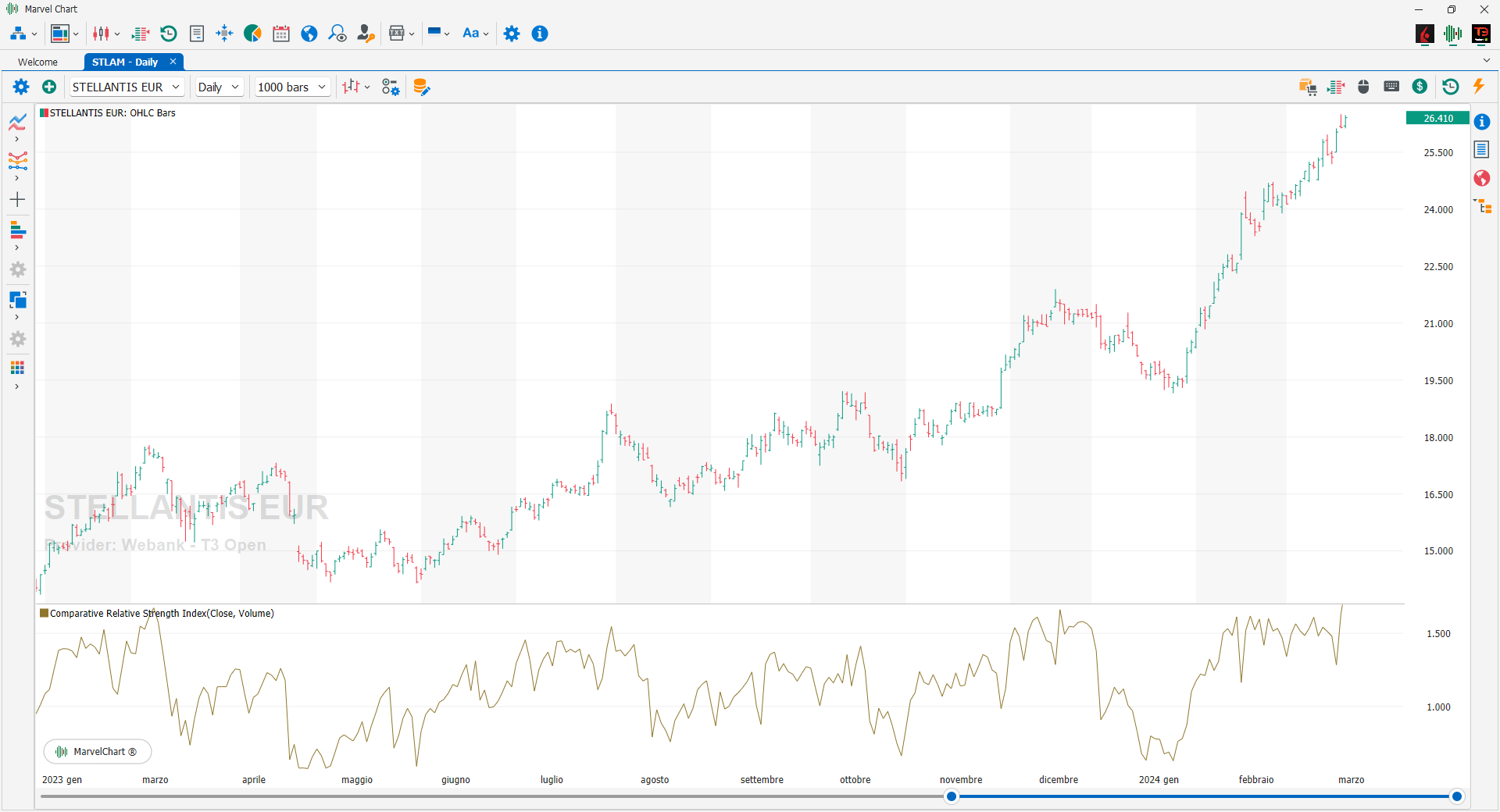Click the right handle of time range slider

click(1456, 796)
